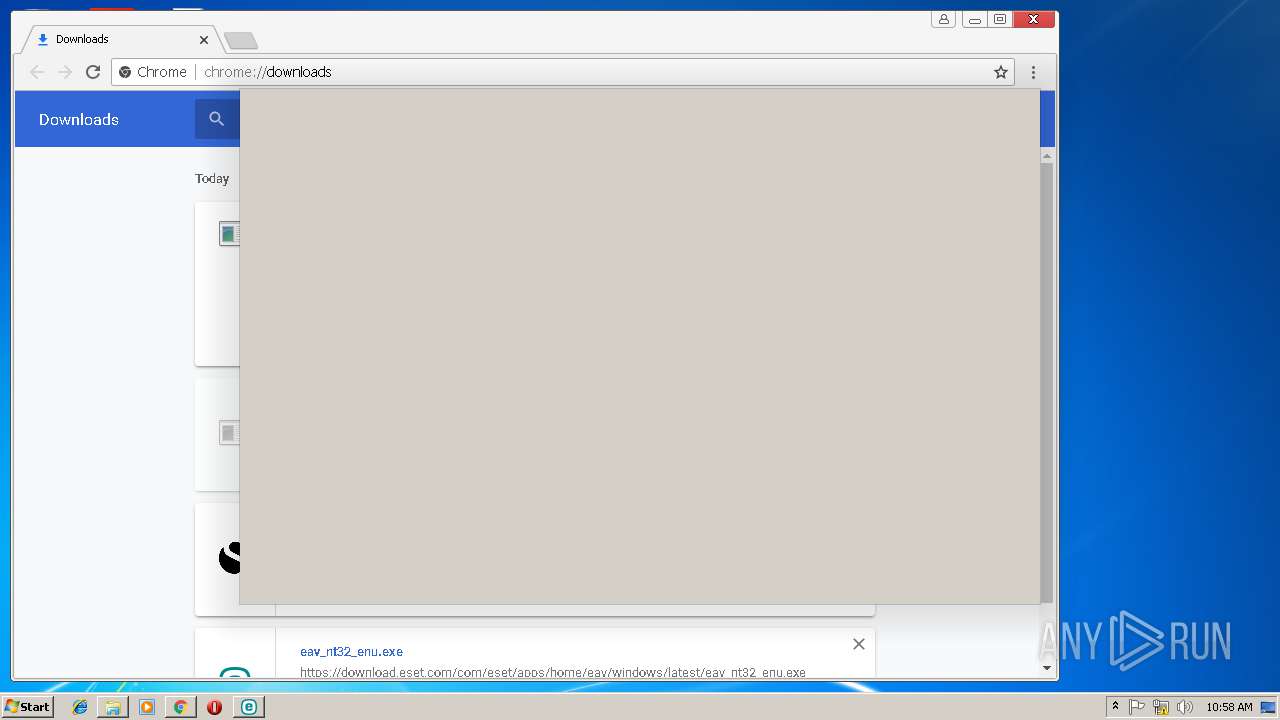Show hidden system tray icons
Screen dimensions: 1280x720
coord(1115,707)
